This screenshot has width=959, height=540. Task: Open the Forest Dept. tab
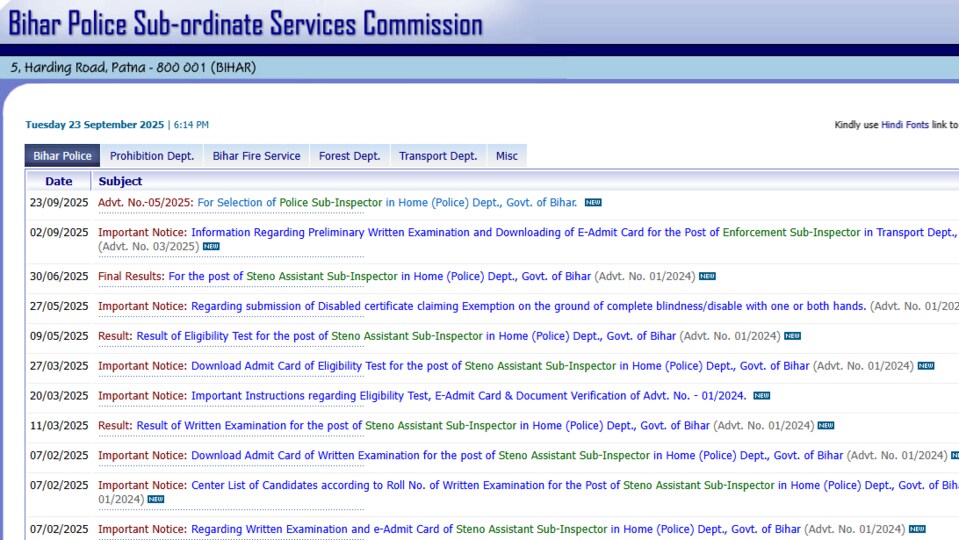point(349,156)
